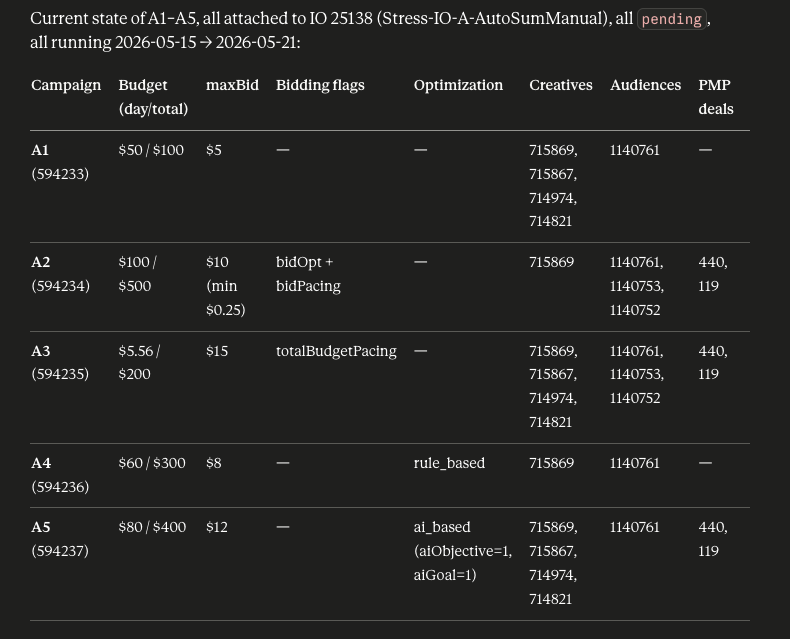This screenshot has width=790, height=639.
Task: Click PMP deals '440, 119' in A5 row
Action: 713,539
